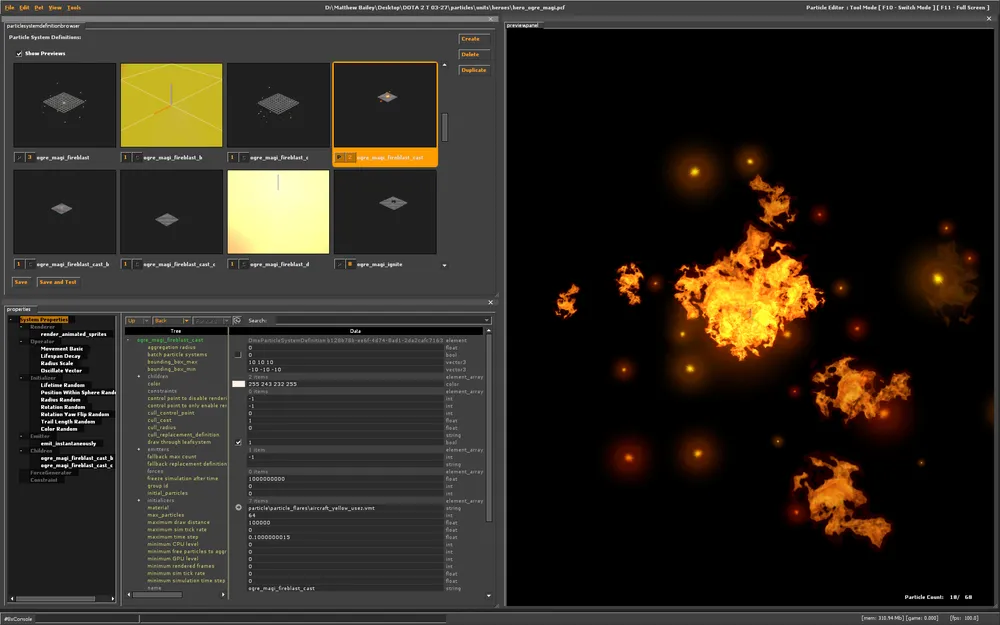Click scroll-up arrow in definitions browser
This screenshot has width=1000, height=625.
point(444,66)
